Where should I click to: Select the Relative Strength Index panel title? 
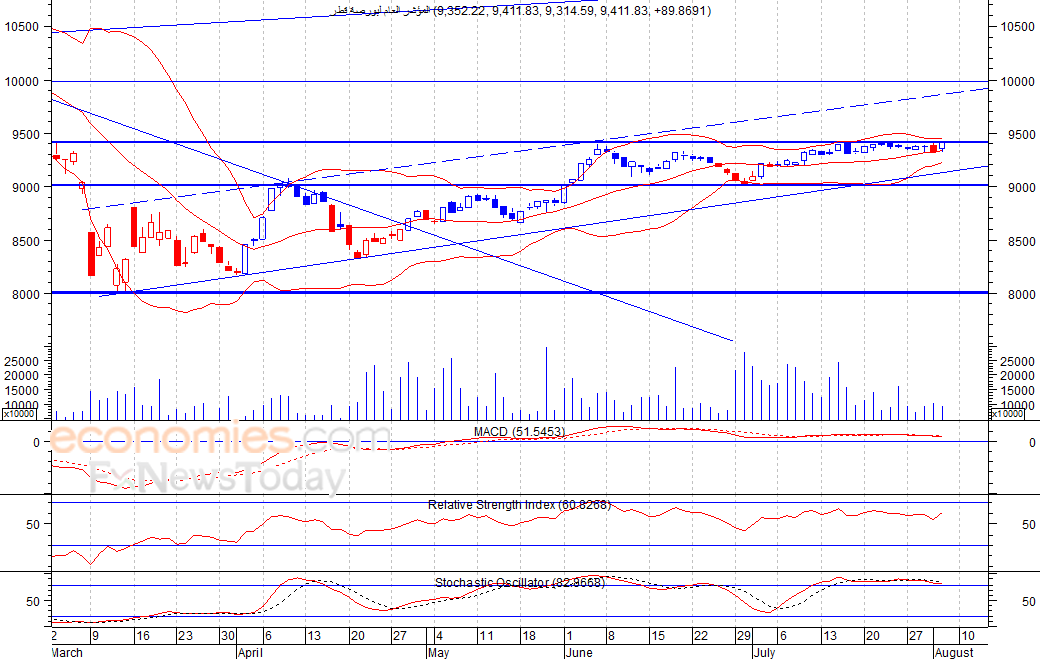[519, 505]
